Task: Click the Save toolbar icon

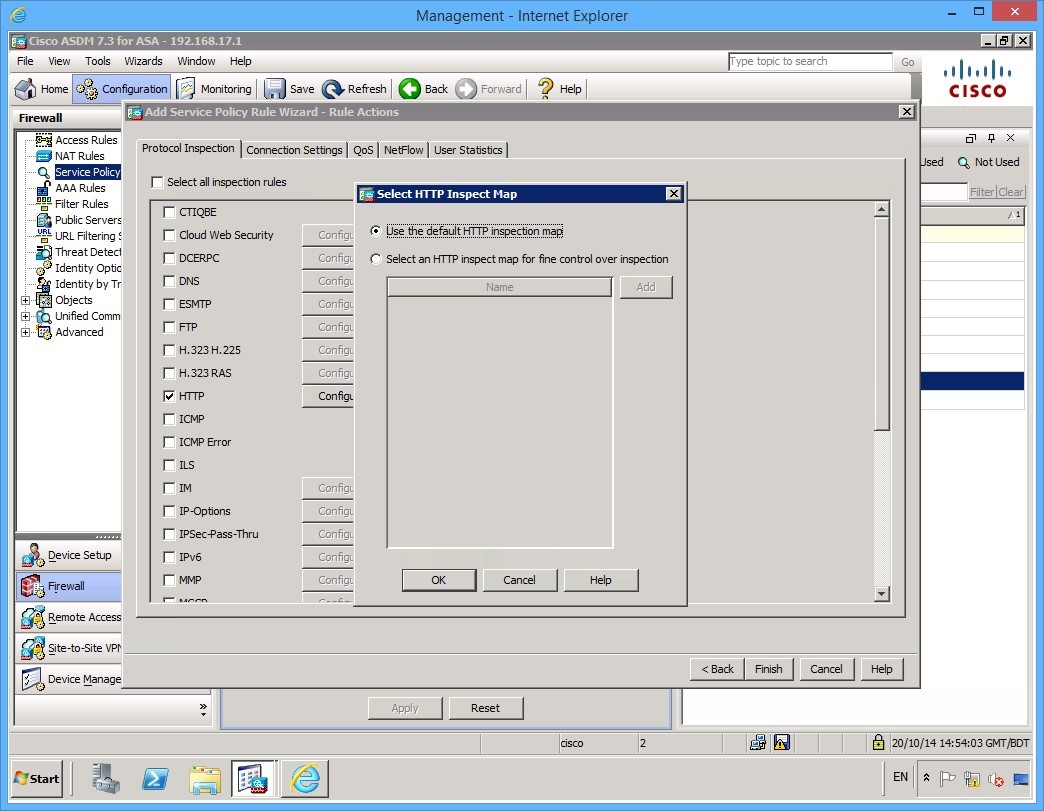Action: tap(275, 88)
